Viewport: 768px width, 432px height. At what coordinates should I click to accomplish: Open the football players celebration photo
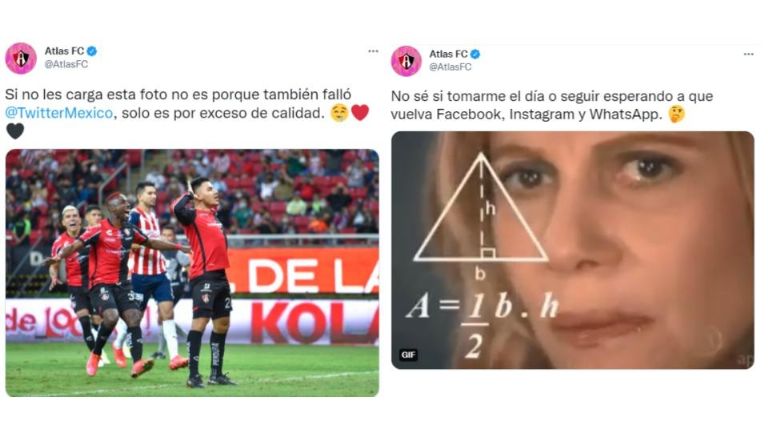tap(192, 273)
